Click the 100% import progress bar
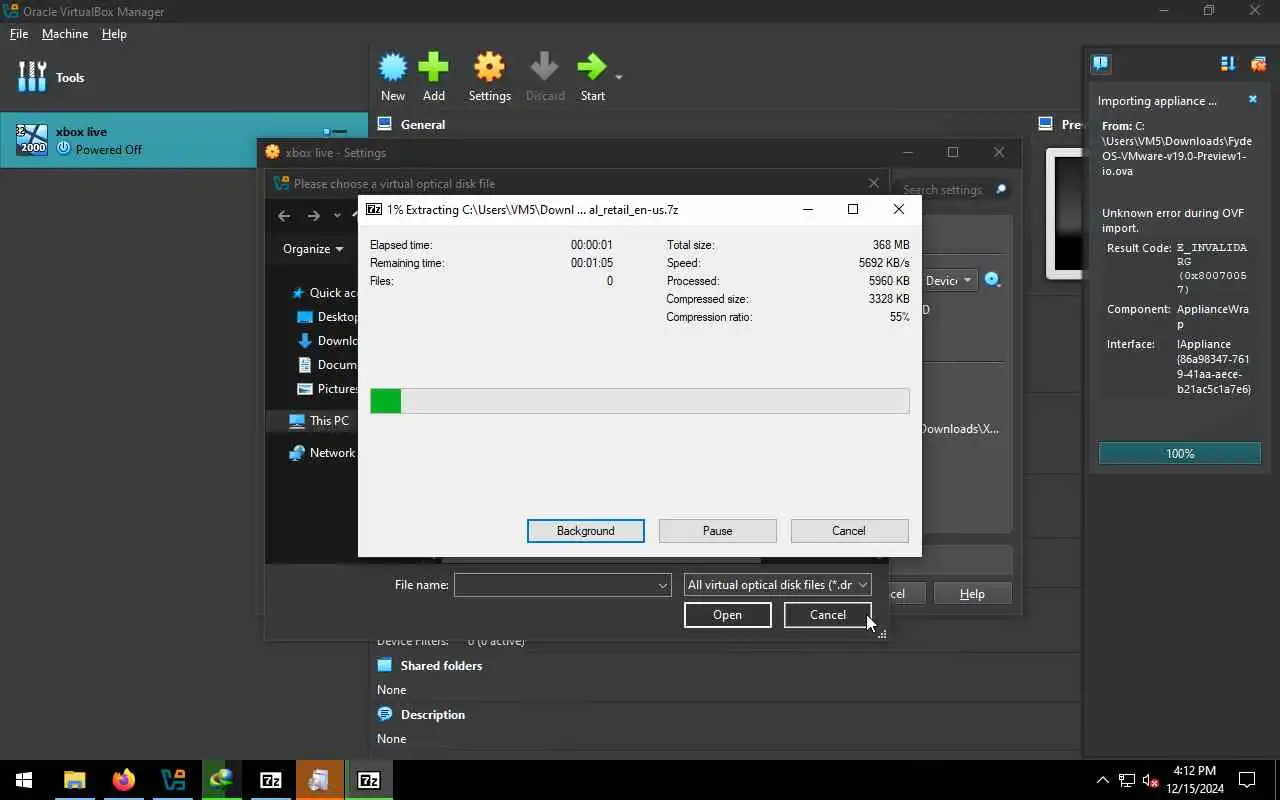Viewport: 1280px width, 800px height. (1179, 454)
